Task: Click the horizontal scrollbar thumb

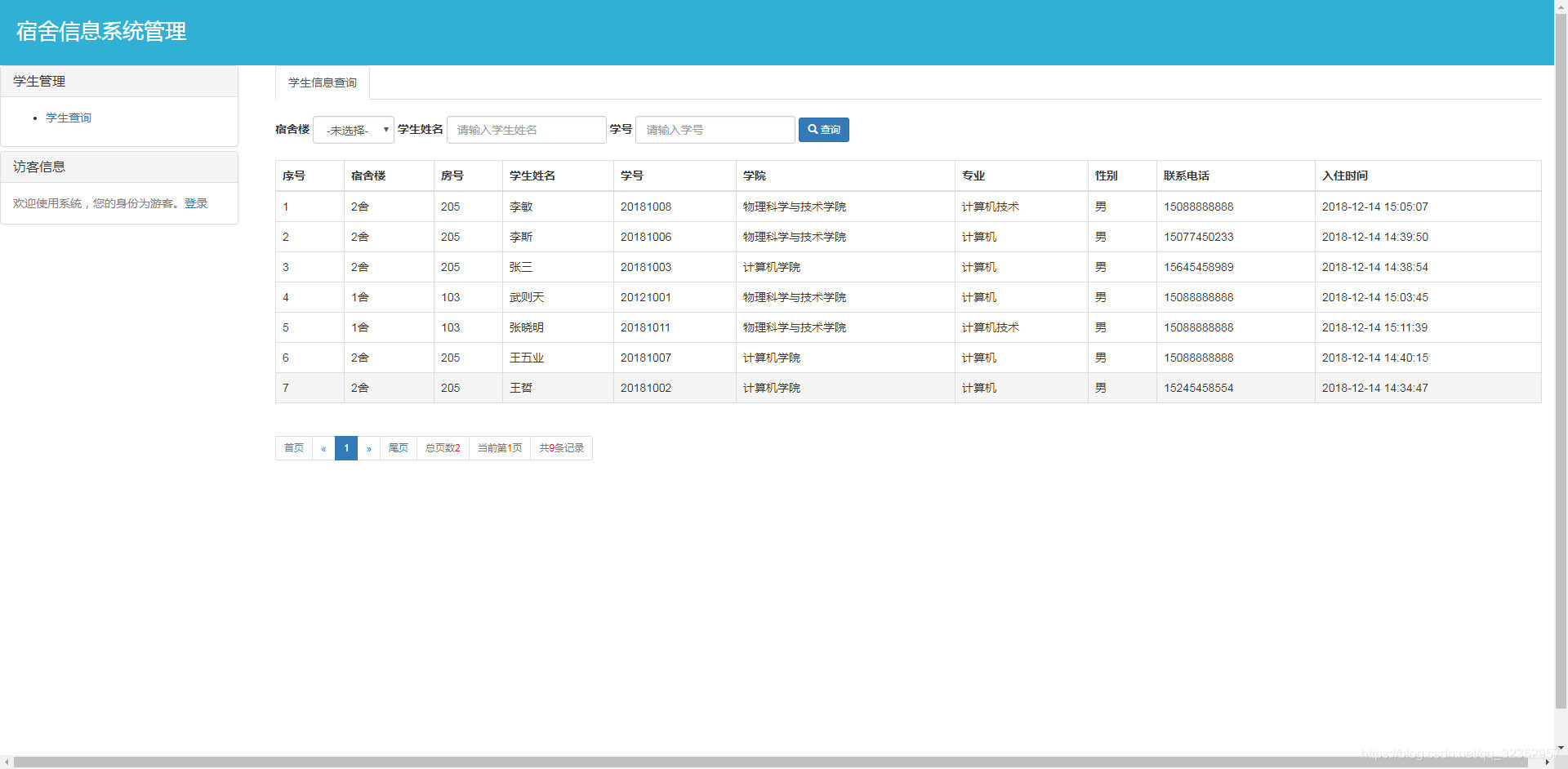Action: click(770, 762)
